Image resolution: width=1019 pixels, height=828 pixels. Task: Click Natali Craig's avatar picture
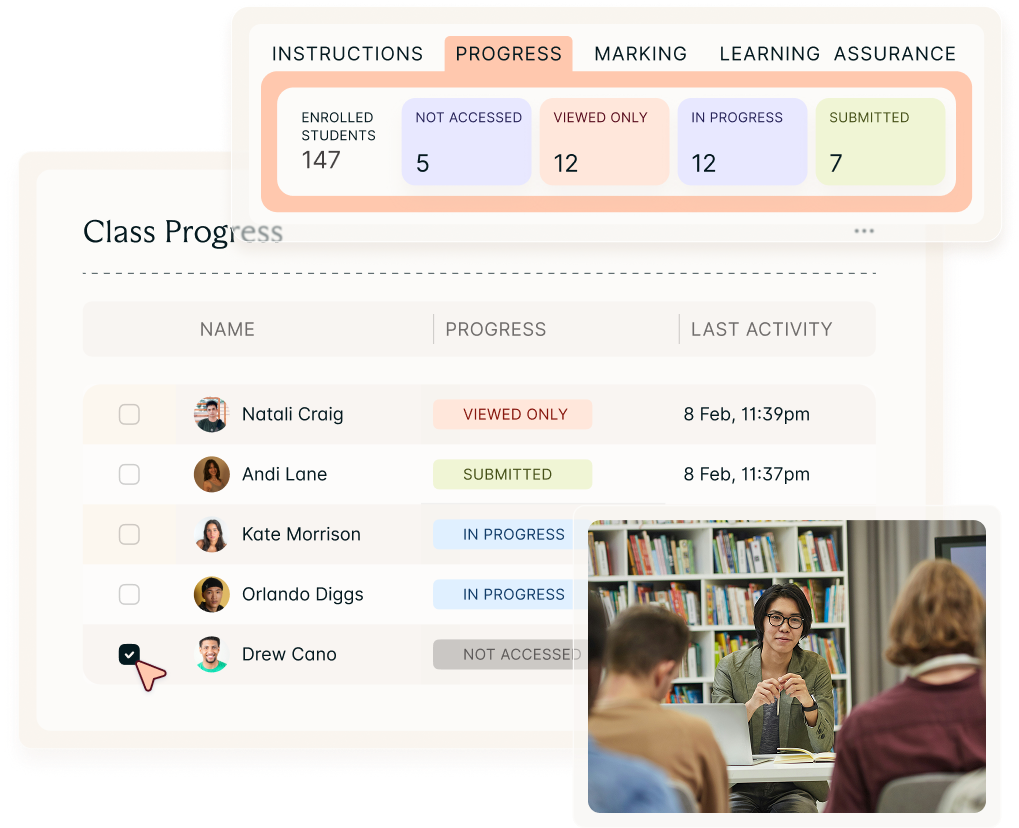[x=211, y=414]
